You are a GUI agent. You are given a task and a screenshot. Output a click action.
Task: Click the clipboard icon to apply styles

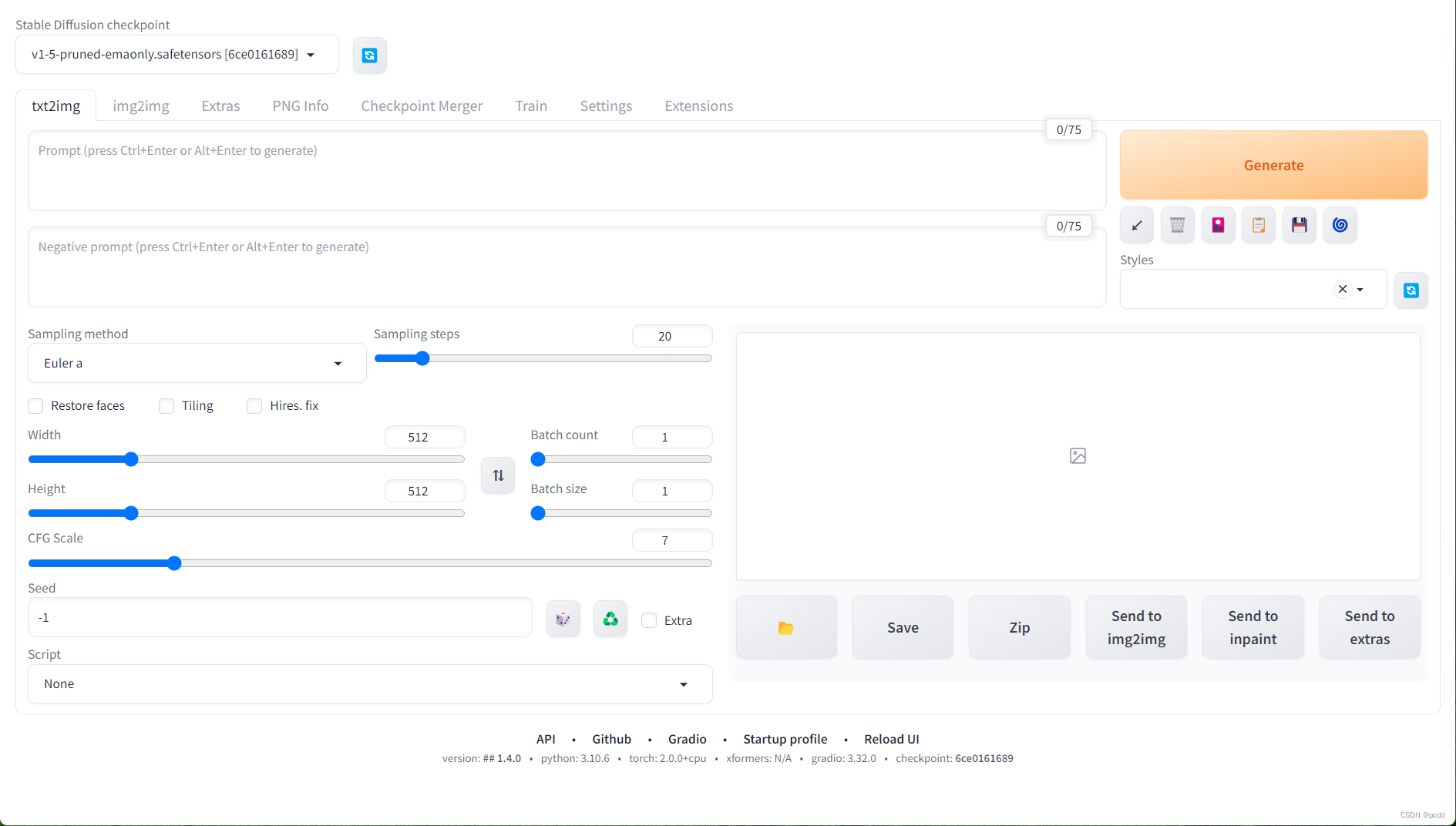[1259, 225]
